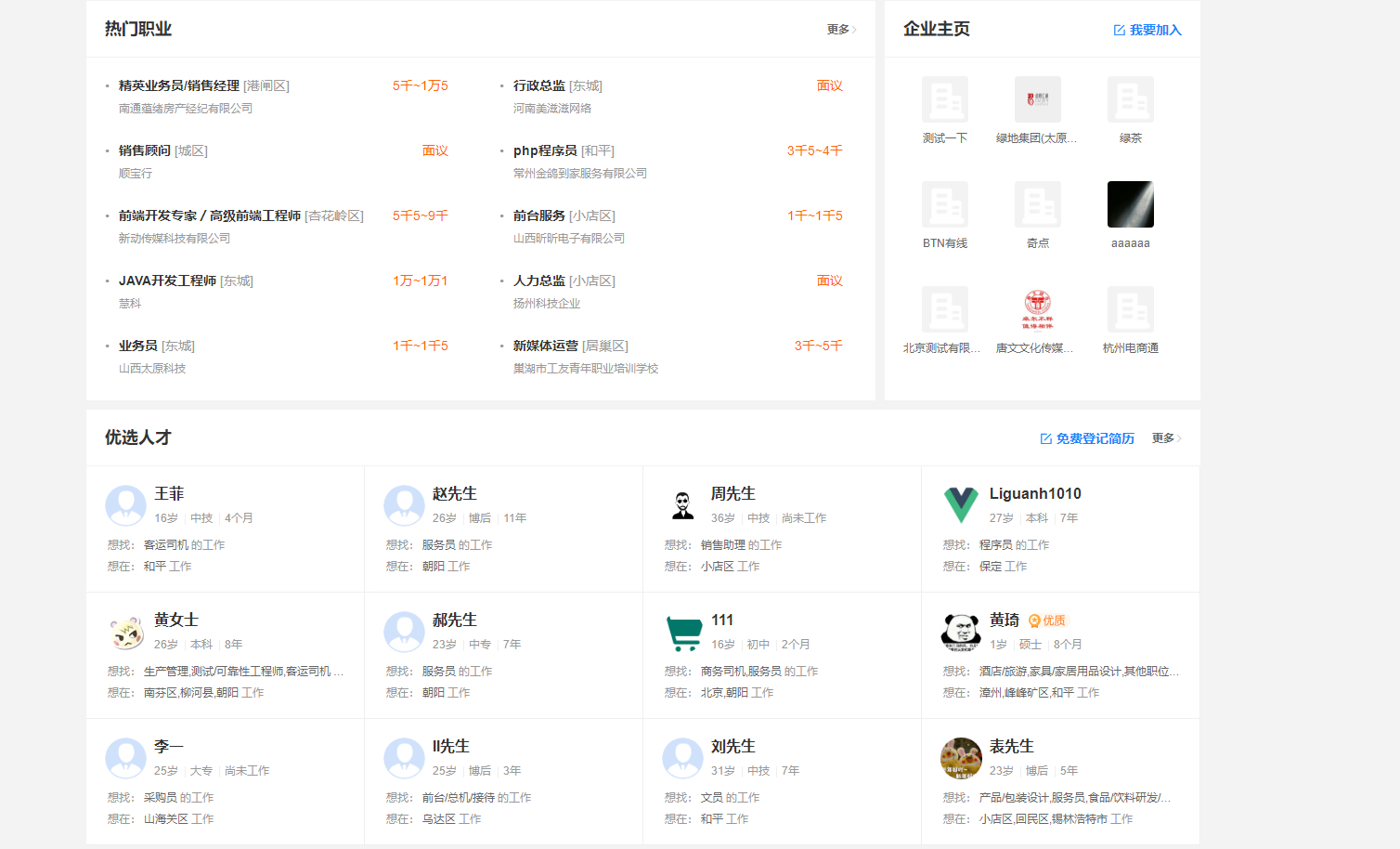This screenshot has height=849, width=1400.
Task: Click the 山西太原科技 company name
Action: (152, 369)
